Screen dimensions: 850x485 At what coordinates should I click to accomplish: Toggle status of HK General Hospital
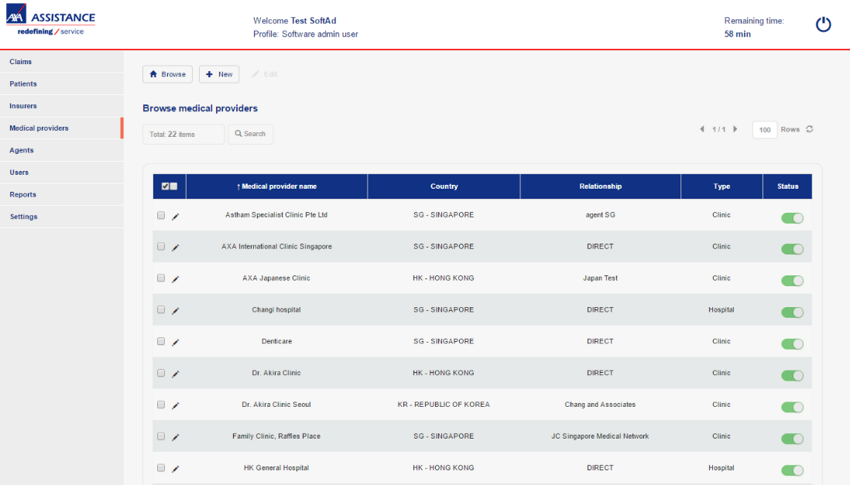tap(792, 470)
